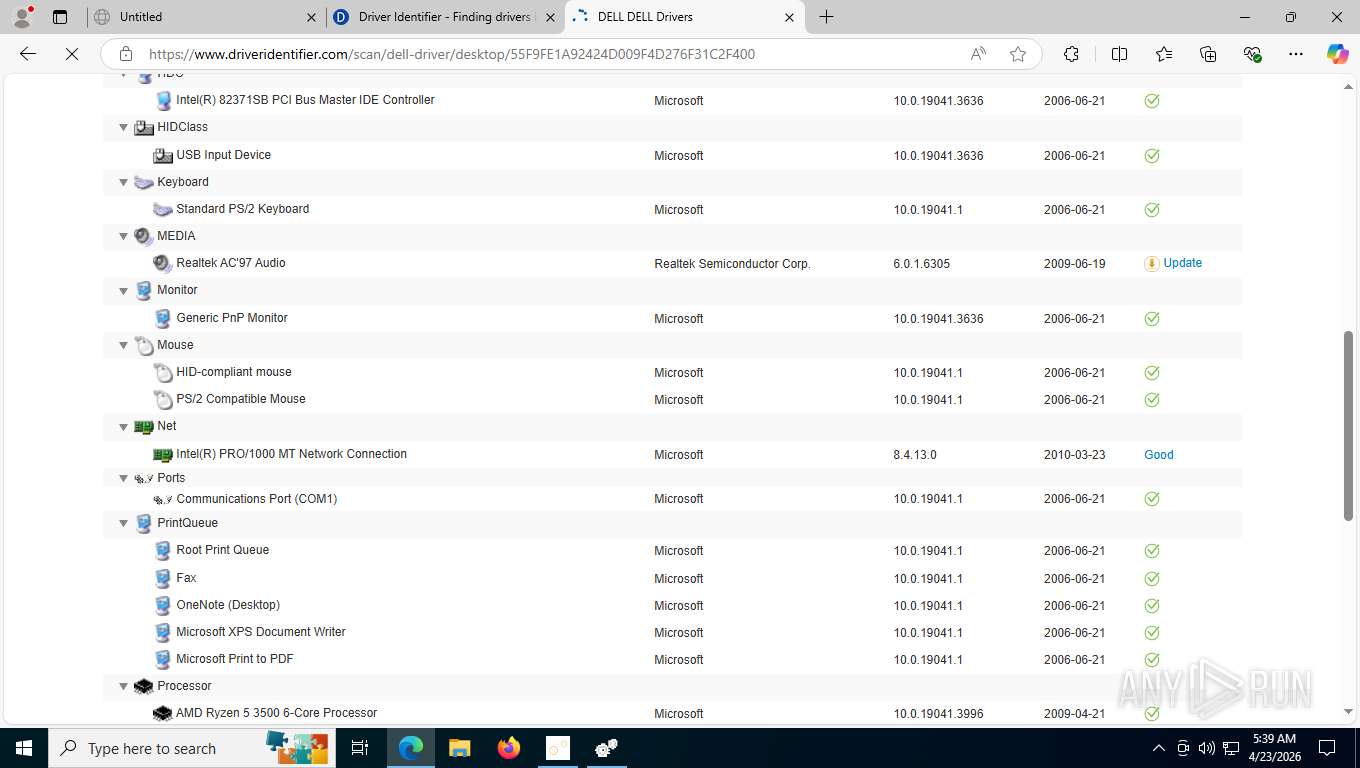Open Task View on taskbar

click(360, 748)
